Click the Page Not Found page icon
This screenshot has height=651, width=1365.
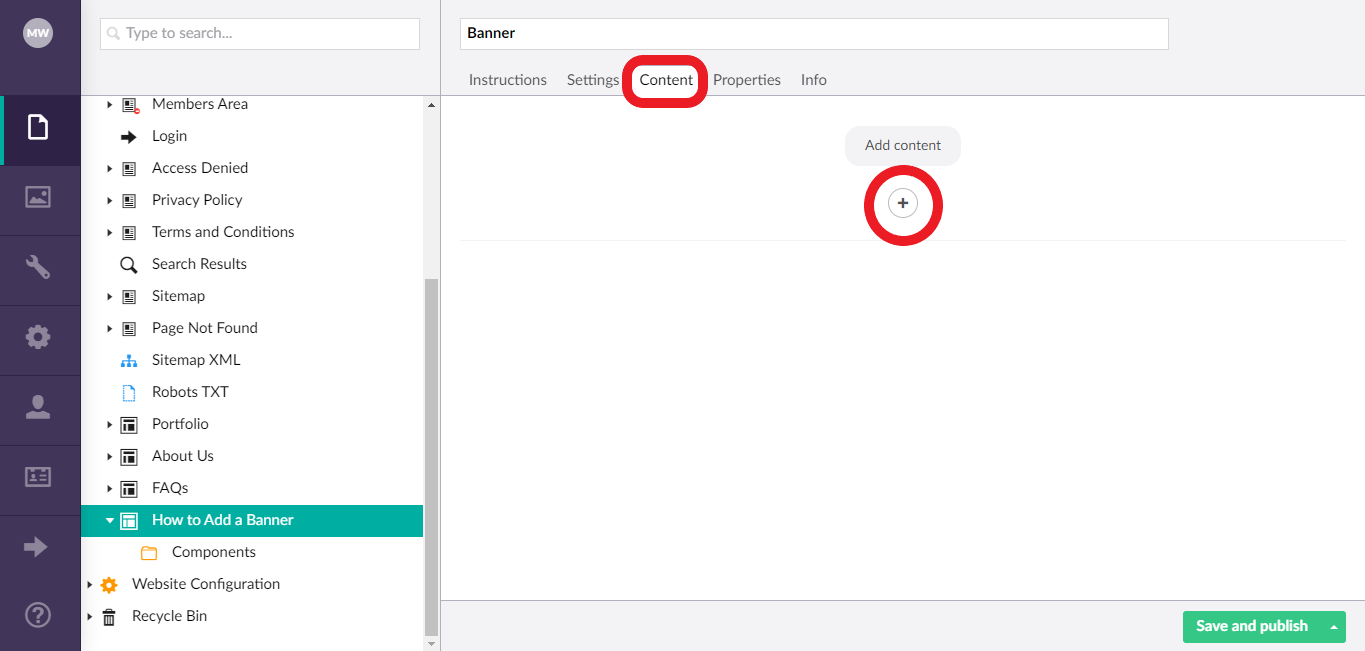pos(128,329)
